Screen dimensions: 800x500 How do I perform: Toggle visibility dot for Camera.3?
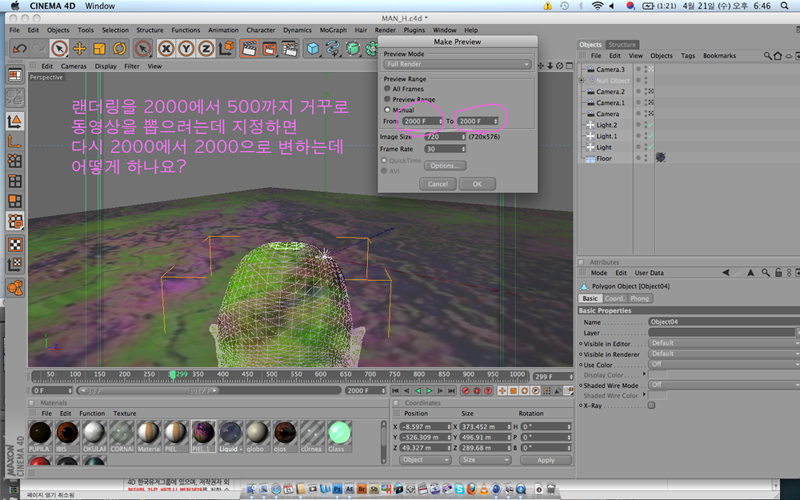[x=638, y=69]
